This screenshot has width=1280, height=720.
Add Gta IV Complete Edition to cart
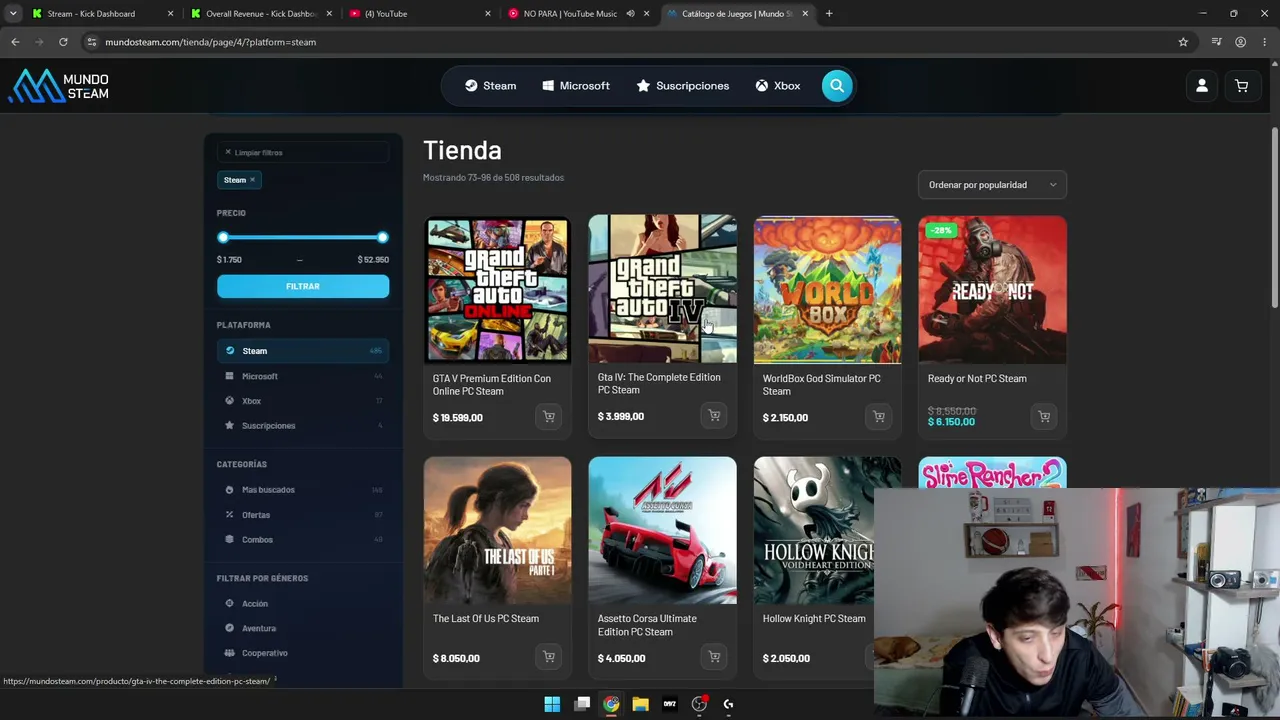click(x=714, y=416)
